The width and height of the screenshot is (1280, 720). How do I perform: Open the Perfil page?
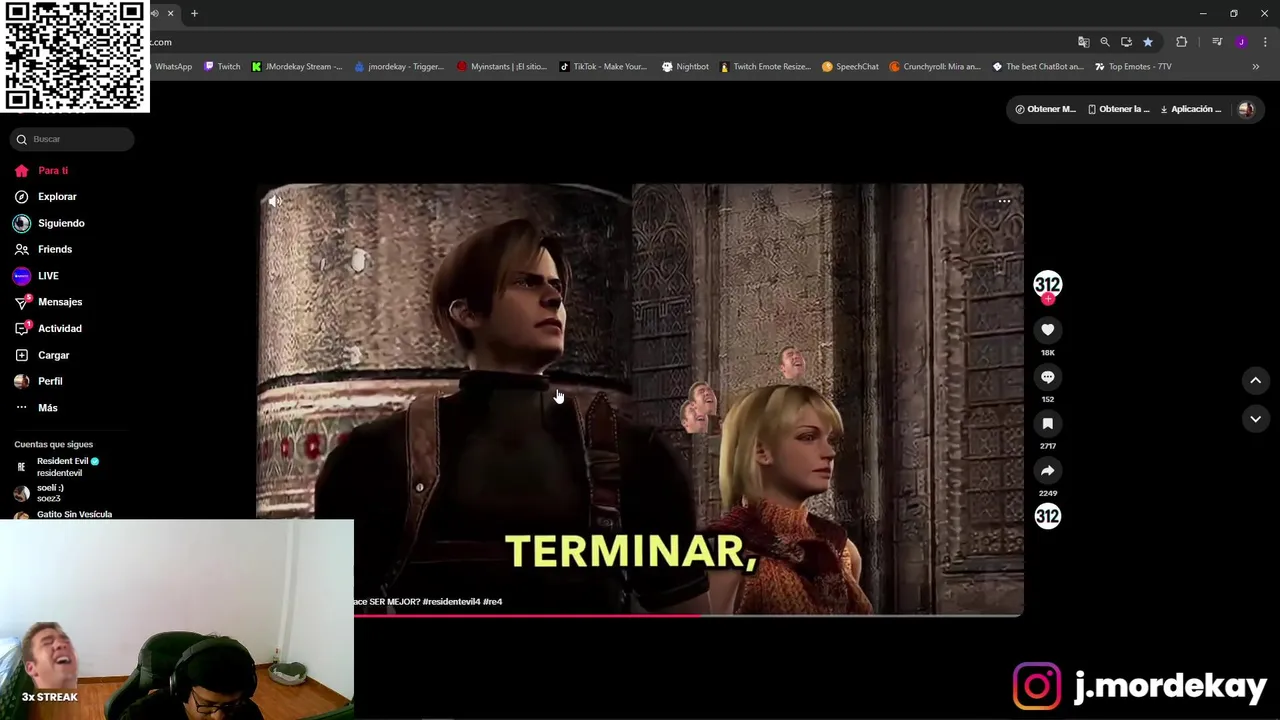pyautogui.click(x=38, y=381)
